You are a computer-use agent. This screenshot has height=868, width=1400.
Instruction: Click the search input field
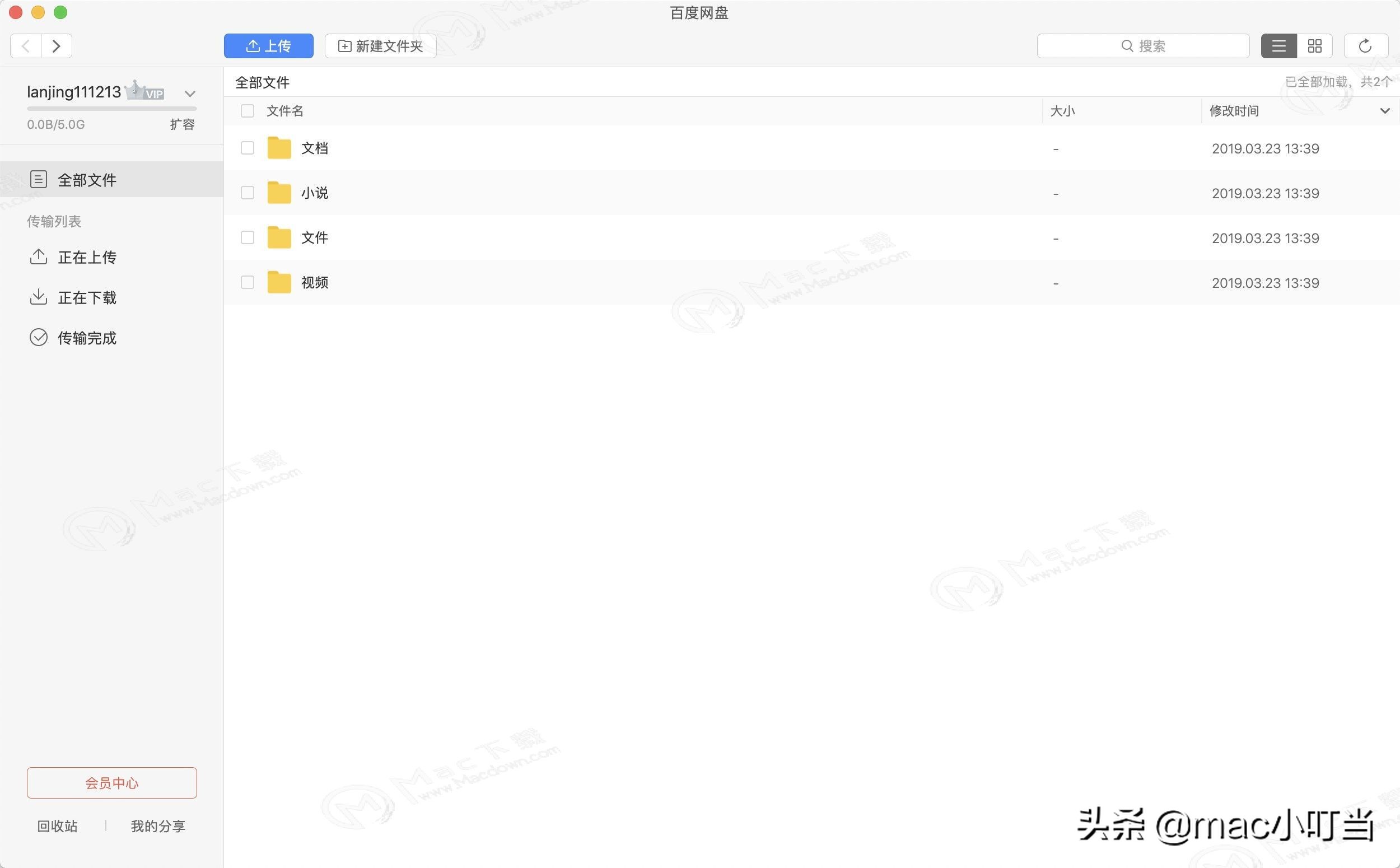click(x=1142, y=45)
